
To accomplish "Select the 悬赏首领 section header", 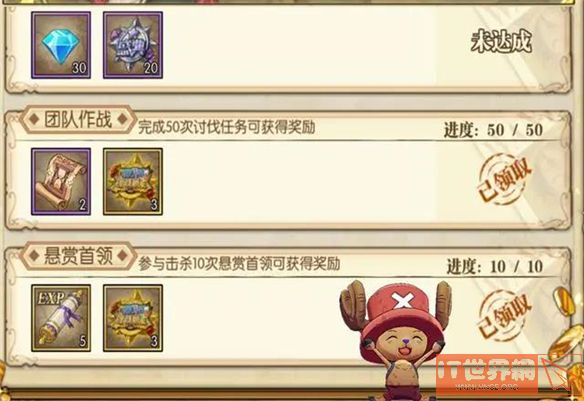I will [78, 256].
